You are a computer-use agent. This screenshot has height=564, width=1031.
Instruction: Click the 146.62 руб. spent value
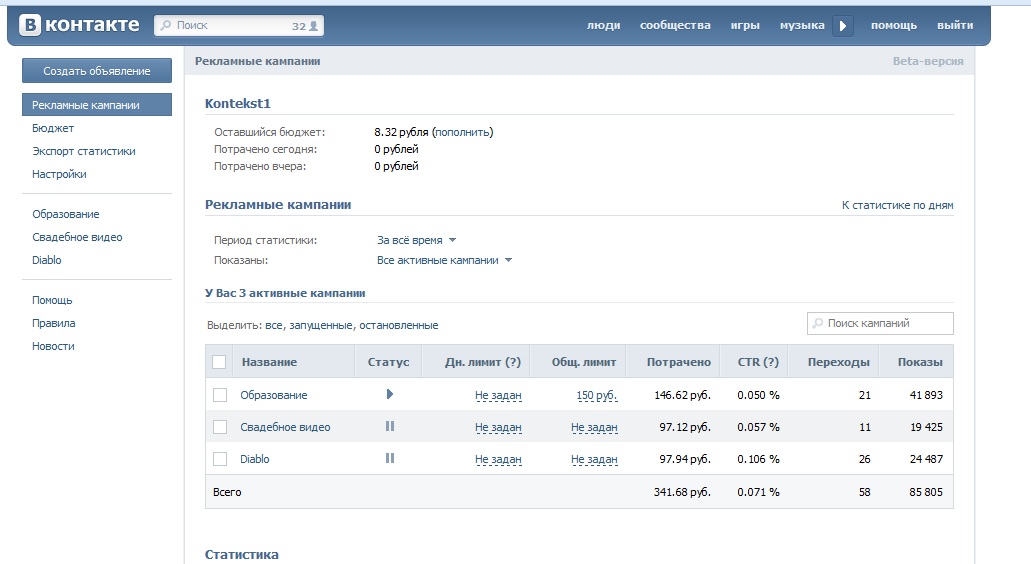(x=682, y=395)
